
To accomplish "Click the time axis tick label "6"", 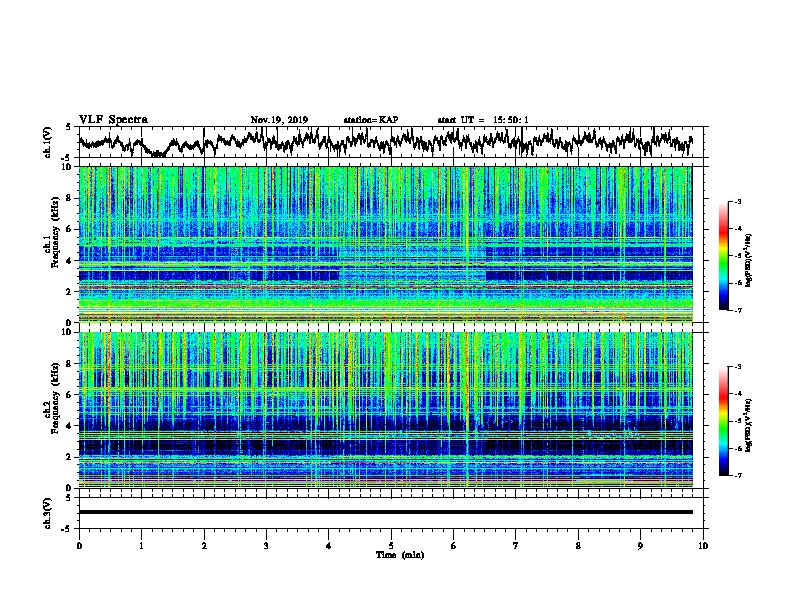I will click(454, 546).
